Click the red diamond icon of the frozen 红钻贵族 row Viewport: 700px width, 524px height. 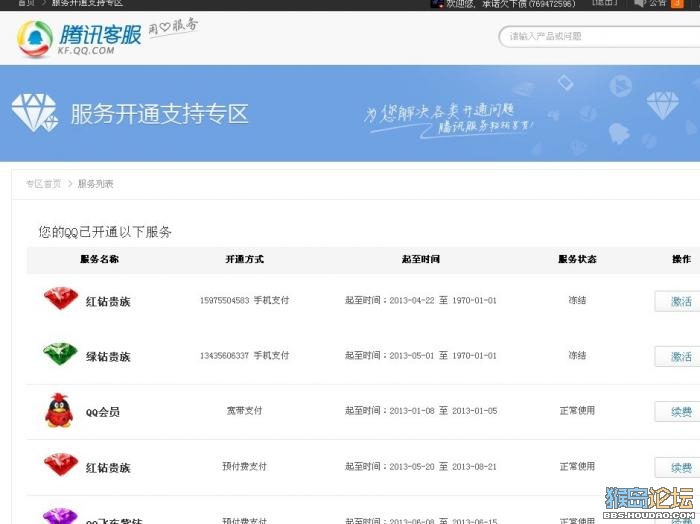pos(61,298)
